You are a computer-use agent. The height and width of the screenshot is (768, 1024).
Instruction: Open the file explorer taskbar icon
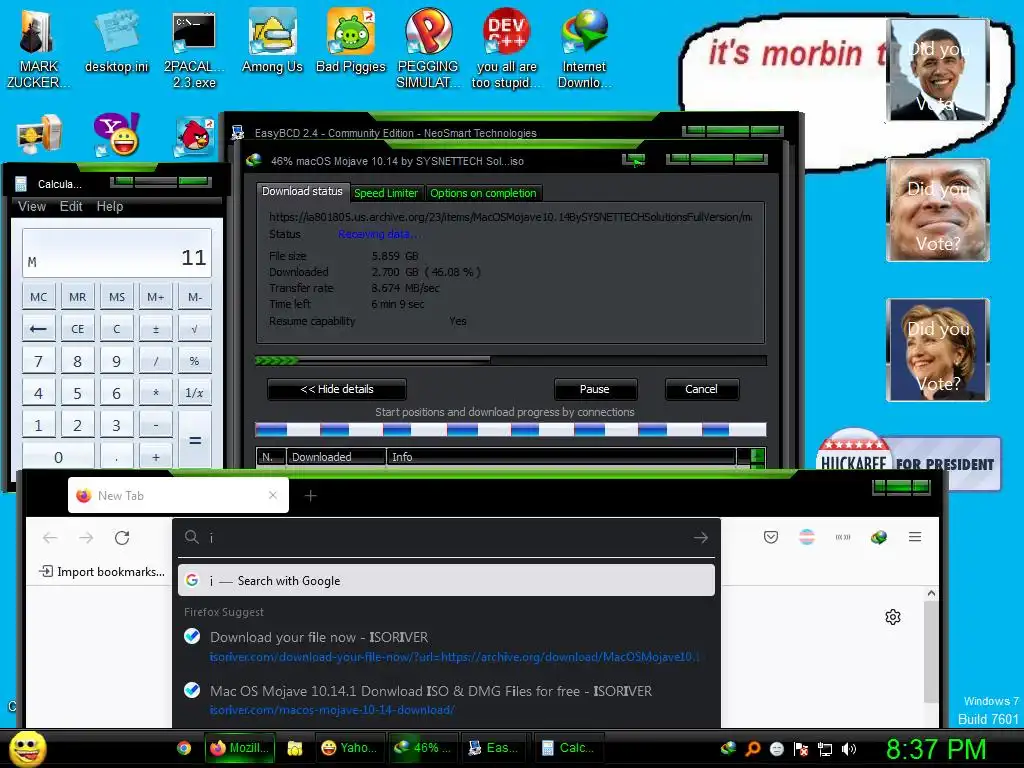tap(295, 748)
